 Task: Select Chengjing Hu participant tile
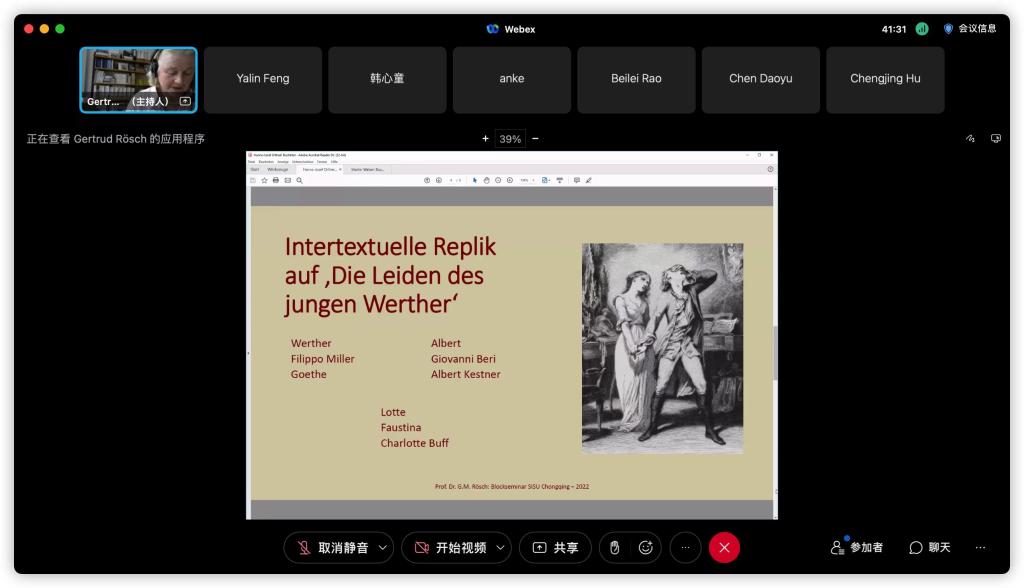click(x=885, y=79)
